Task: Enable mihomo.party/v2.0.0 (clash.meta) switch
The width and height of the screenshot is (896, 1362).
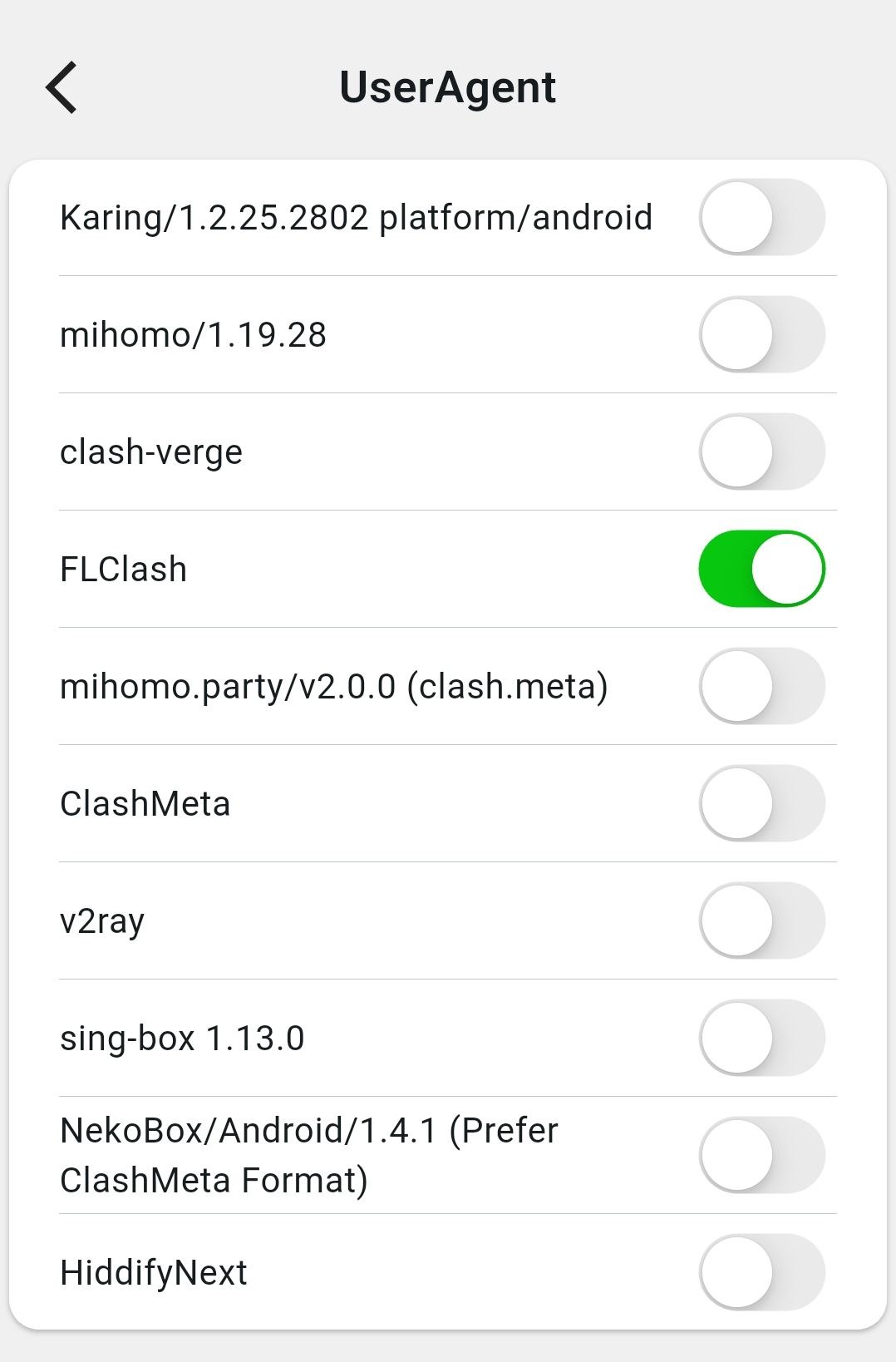Action: coord(761,686)
